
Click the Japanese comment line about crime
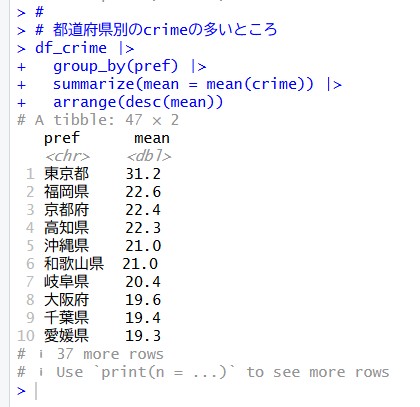pyautogui.click(x=147, y=30)
